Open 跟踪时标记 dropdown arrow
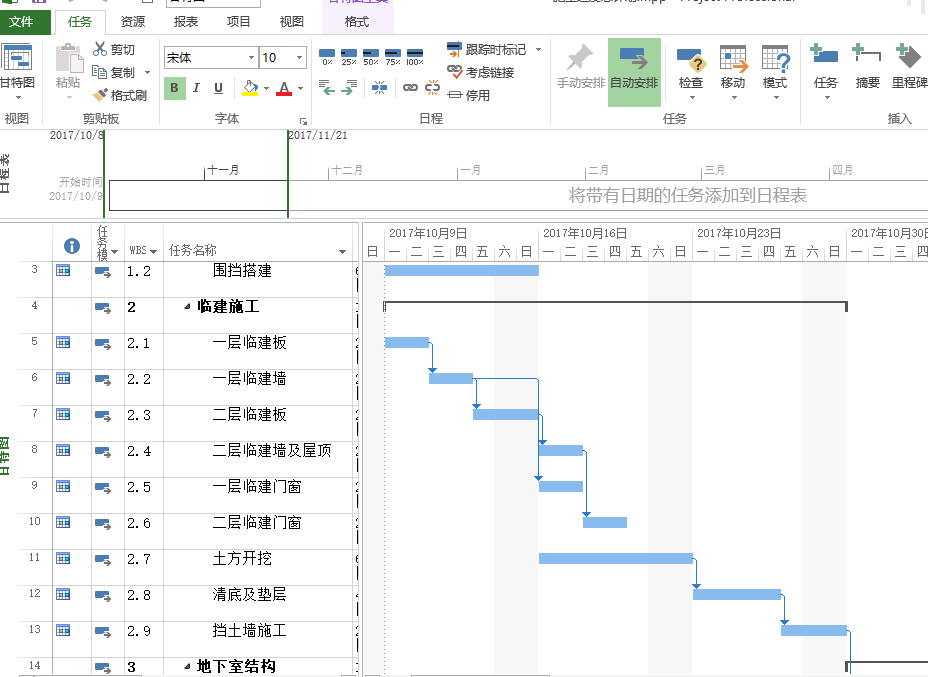This screenshot has height=677, width=928. (539, 50)
